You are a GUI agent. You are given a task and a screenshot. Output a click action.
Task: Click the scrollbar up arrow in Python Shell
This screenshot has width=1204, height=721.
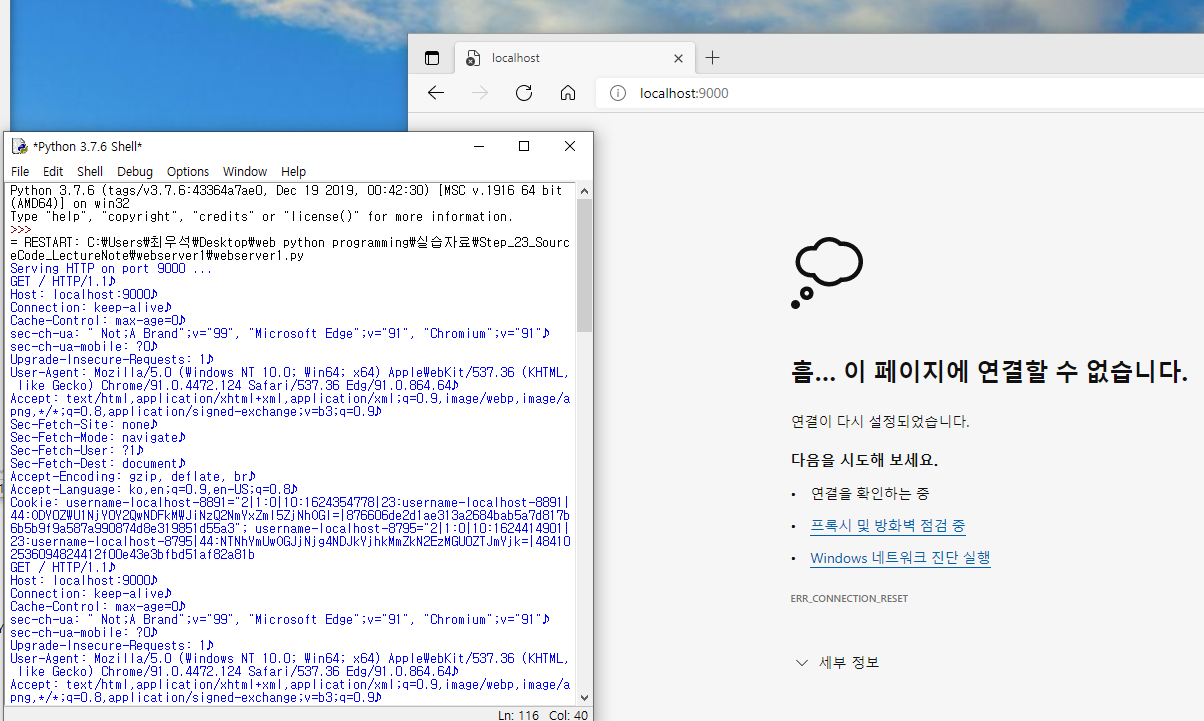584,191
